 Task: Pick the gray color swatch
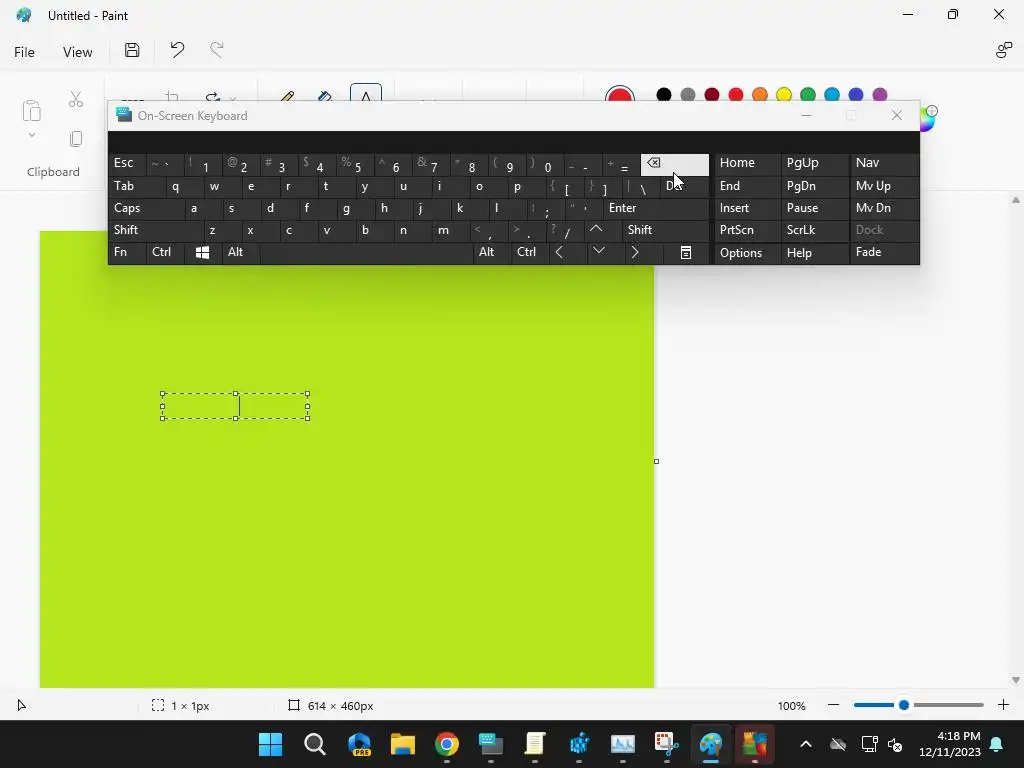[x=688, y=95]
